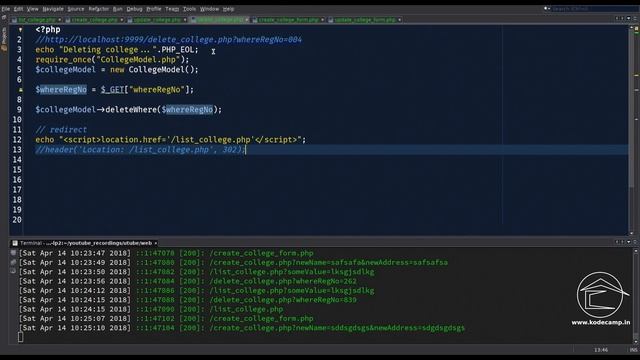640x360 pixels.
Task: Open the Projects side panel tab
Action: point(4,36)
